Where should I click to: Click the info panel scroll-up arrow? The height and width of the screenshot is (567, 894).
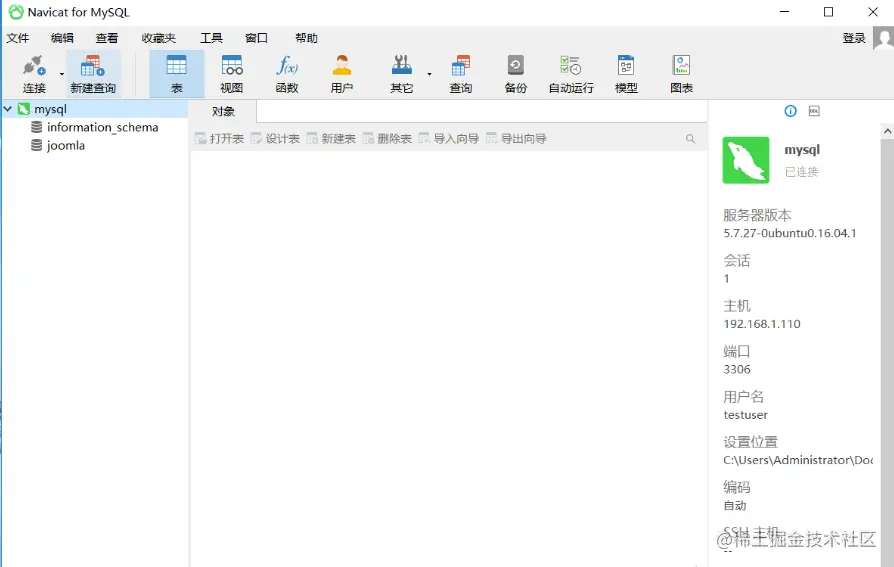(887, 131)
